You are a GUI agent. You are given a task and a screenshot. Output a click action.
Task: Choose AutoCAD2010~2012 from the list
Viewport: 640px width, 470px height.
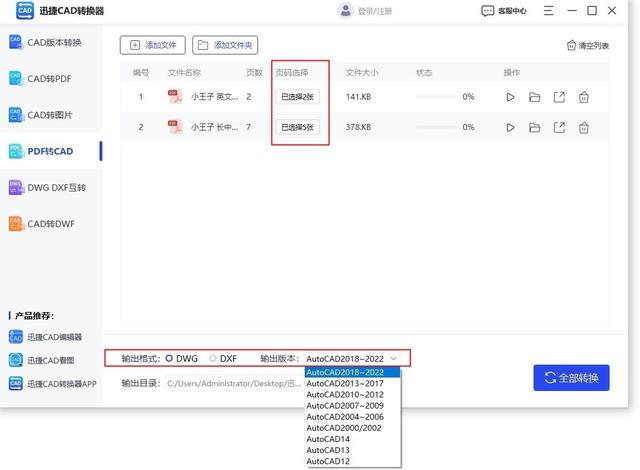coord(352,395)
